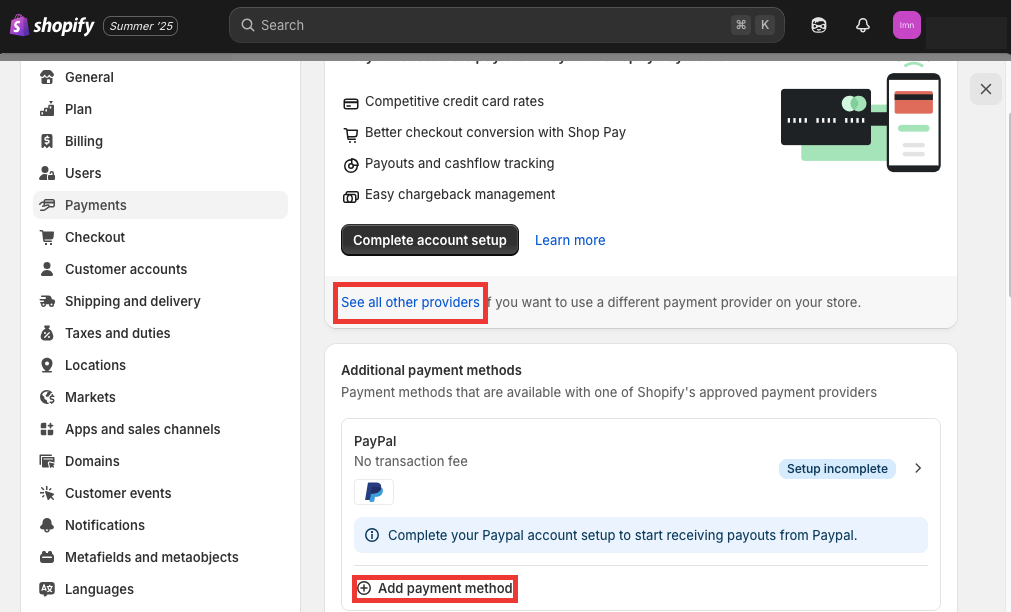Click the info icon in PayPal banner
The width and height of the screenshot is (1011, 612).
tap(372, 535)
